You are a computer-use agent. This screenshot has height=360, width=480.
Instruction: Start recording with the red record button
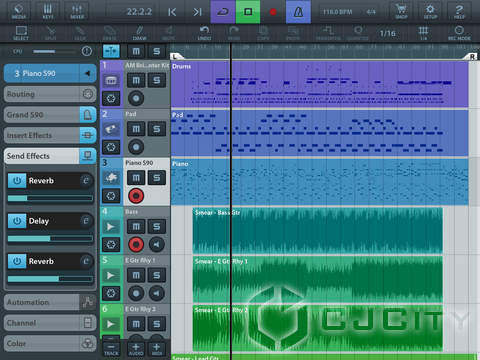273,12
